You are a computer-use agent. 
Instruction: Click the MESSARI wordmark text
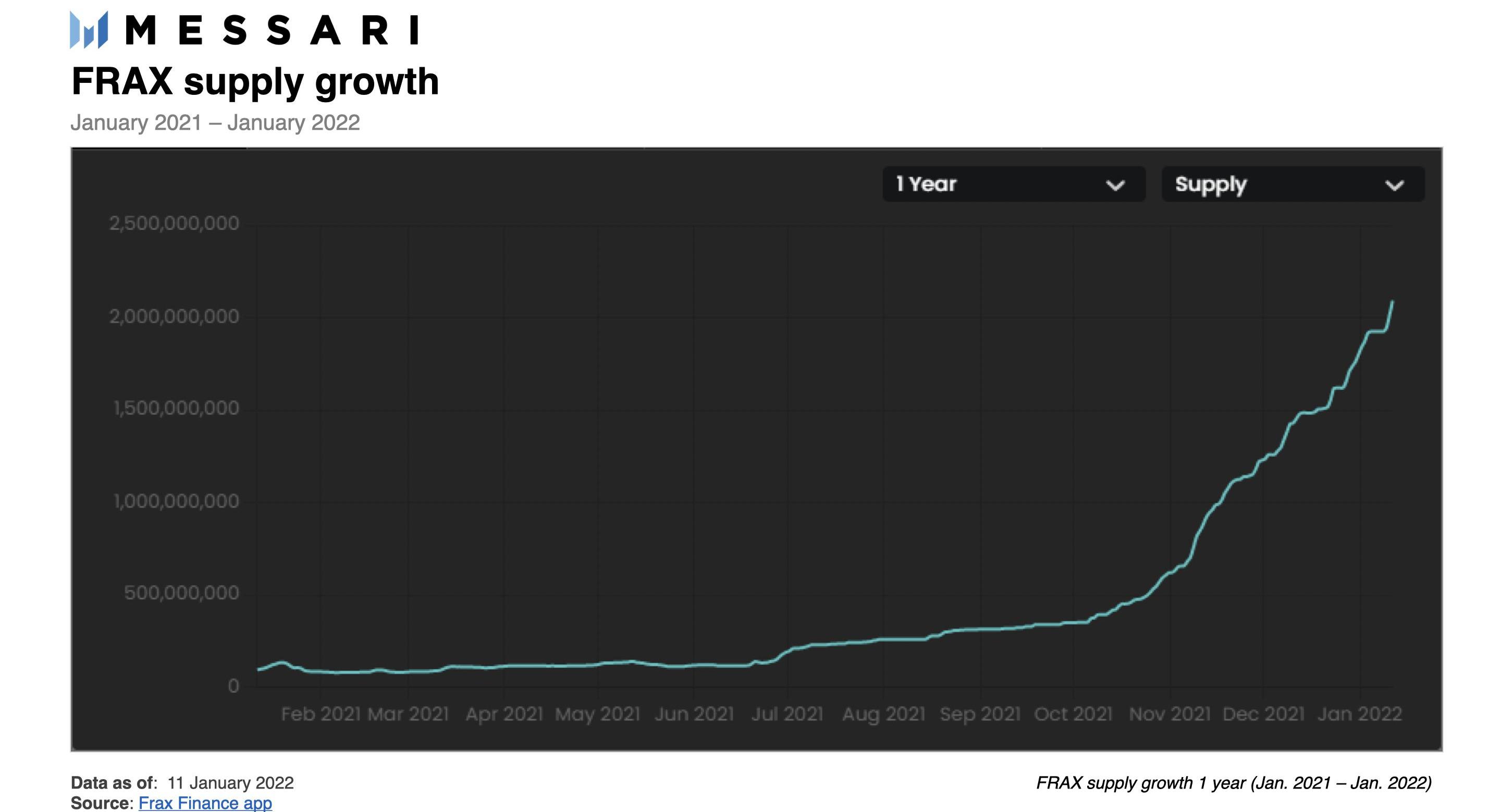tap(272, 30)
